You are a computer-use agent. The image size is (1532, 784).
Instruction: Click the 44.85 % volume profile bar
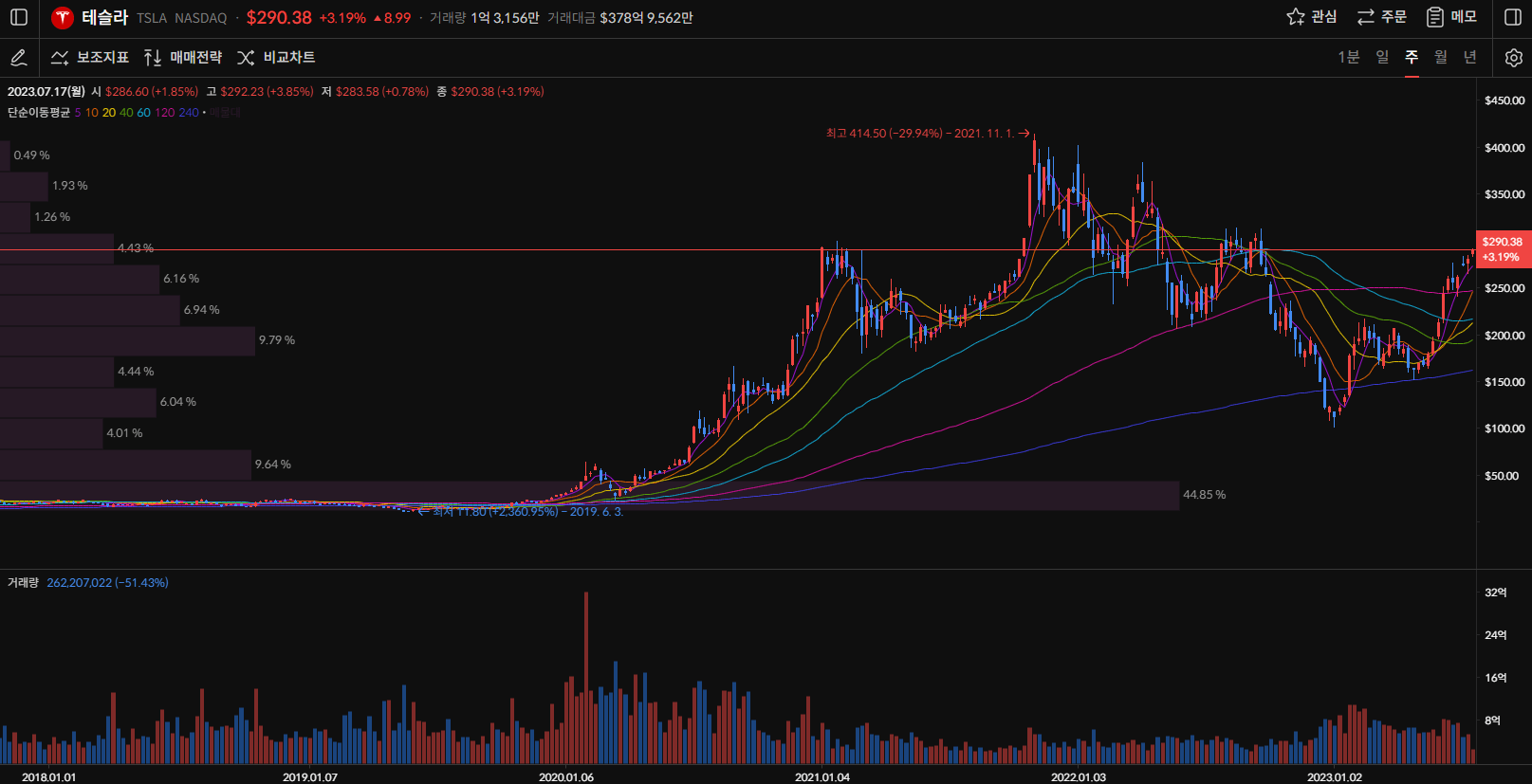coord(589,495)
